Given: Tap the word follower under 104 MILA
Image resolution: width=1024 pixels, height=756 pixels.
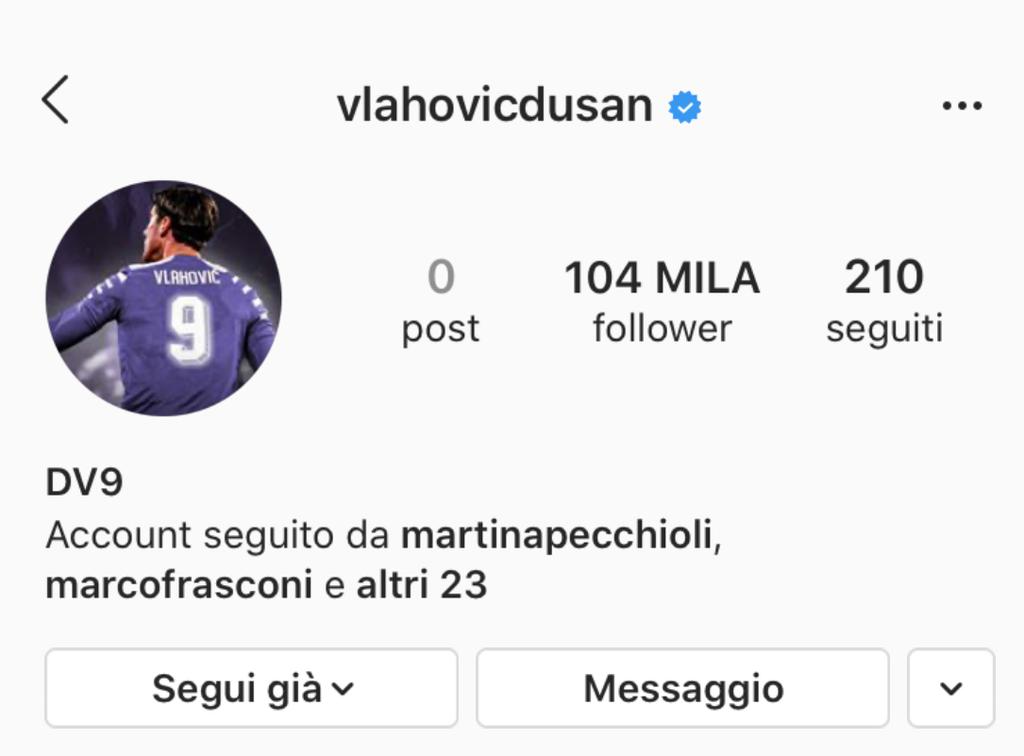Looking at the screenshot, I should (x=662, y=328).
